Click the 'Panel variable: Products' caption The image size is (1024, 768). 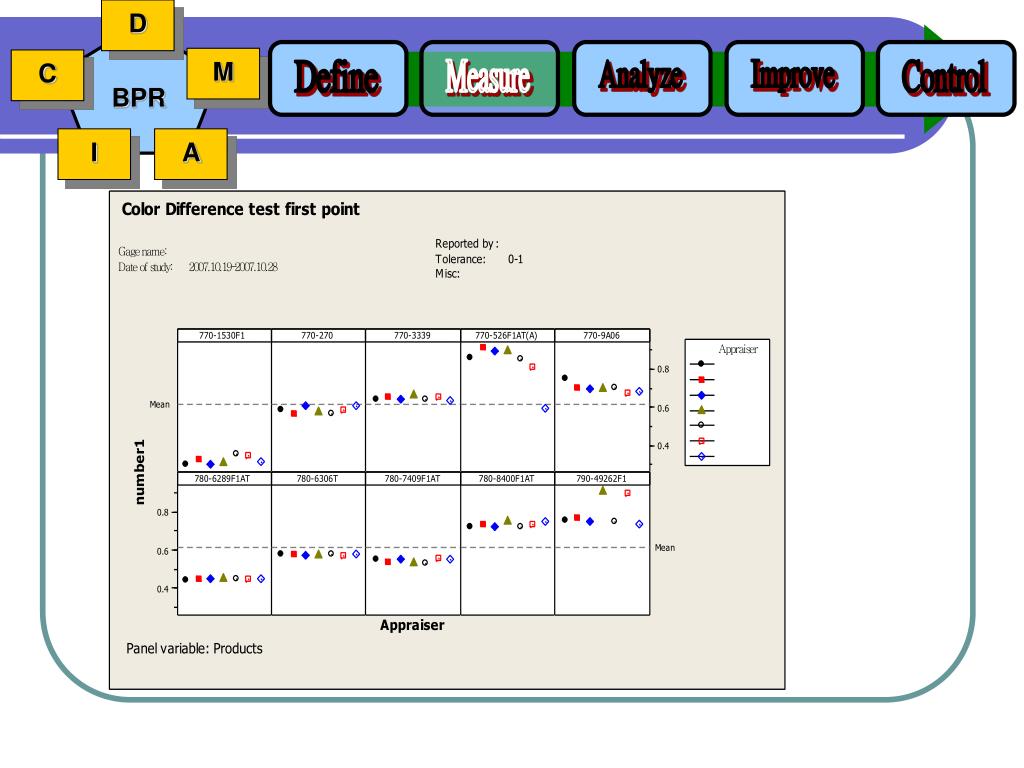point(194,648)
